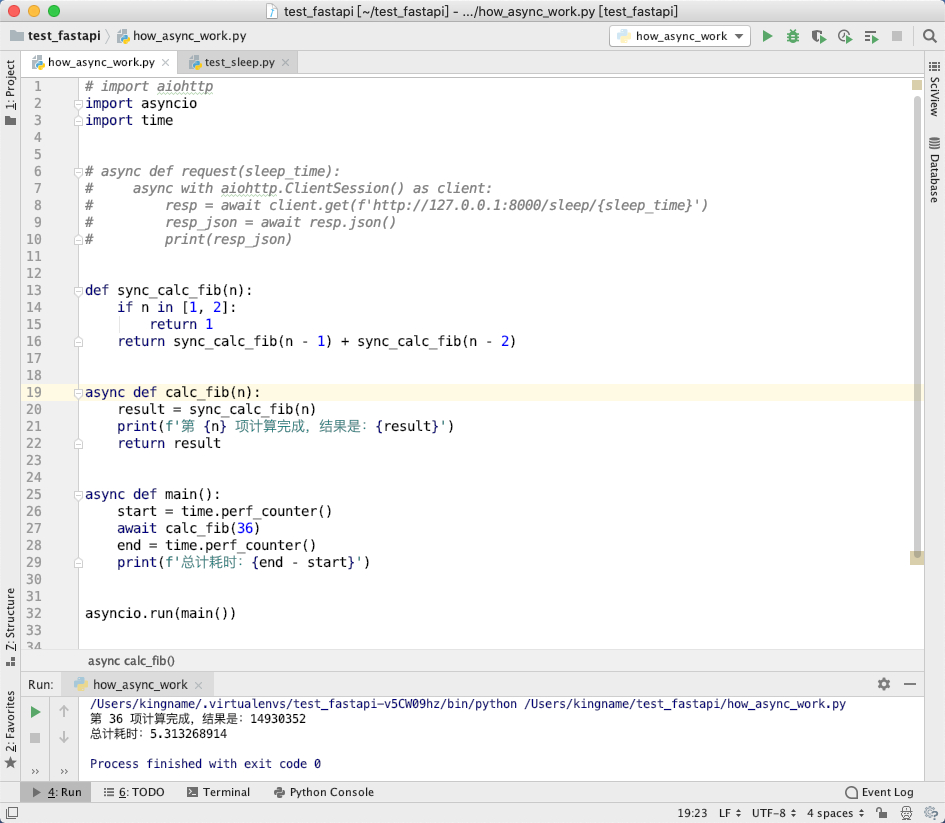Image resolution: width=945 pixels, height=823 pixels.
Task: Close the test_sleep.py editor tab
Action: point(286,62)
